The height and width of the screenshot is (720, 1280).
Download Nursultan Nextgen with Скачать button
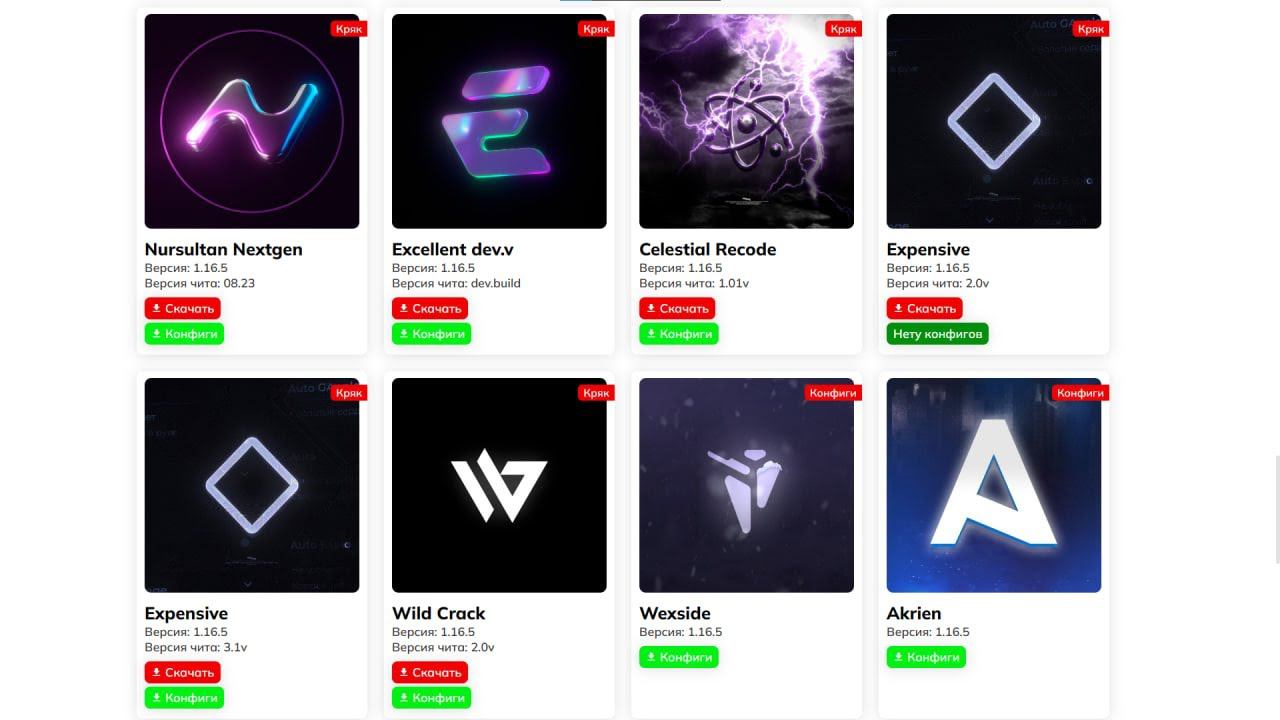click(x=181, y=308)
